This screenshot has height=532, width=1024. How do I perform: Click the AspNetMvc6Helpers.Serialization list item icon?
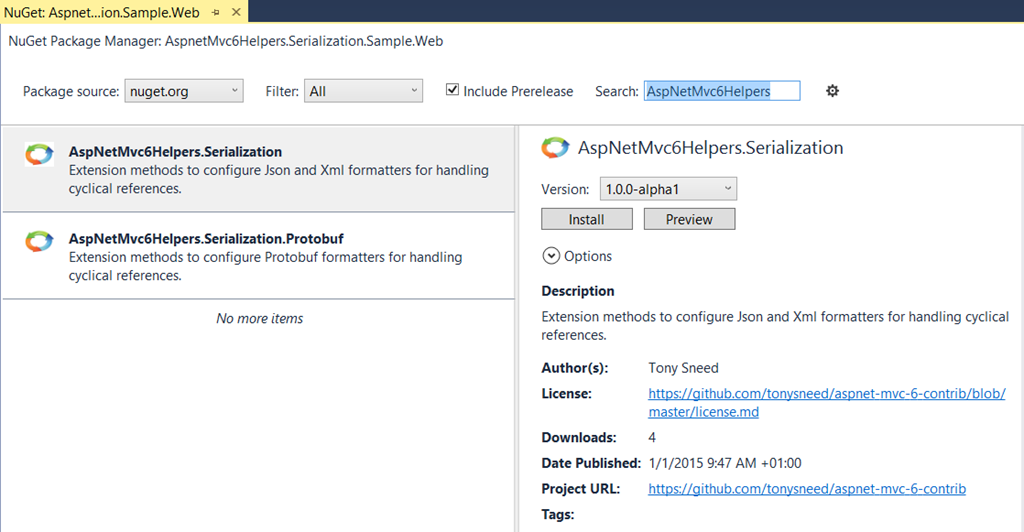tap(39, 154)
